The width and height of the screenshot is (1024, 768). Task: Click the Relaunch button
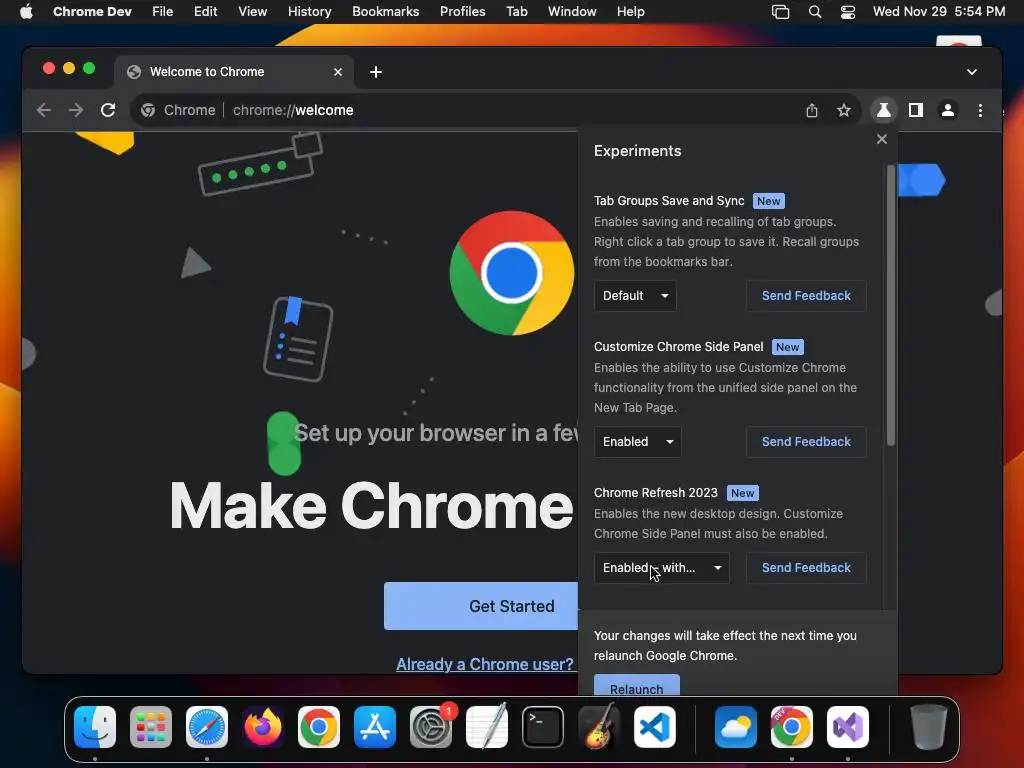point(637,686)
